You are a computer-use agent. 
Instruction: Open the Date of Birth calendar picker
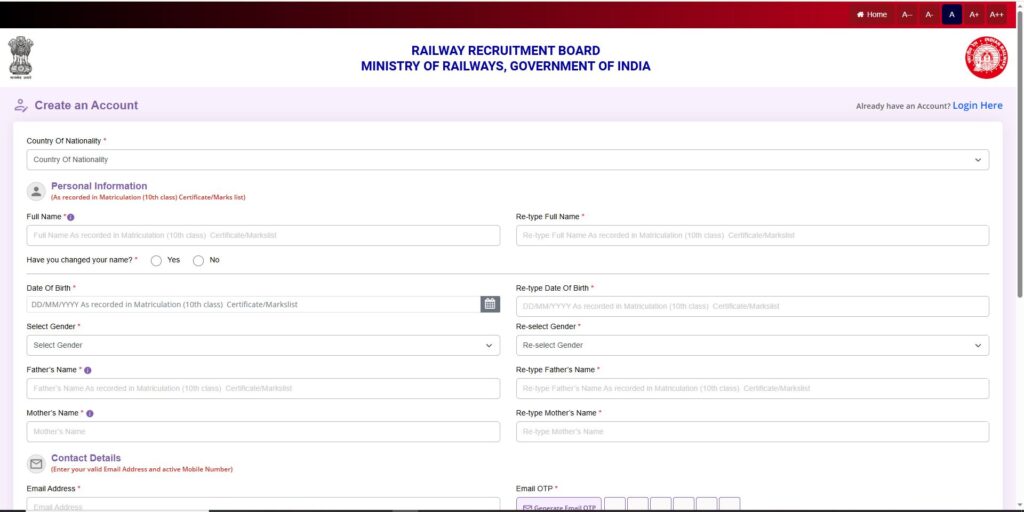490,304
